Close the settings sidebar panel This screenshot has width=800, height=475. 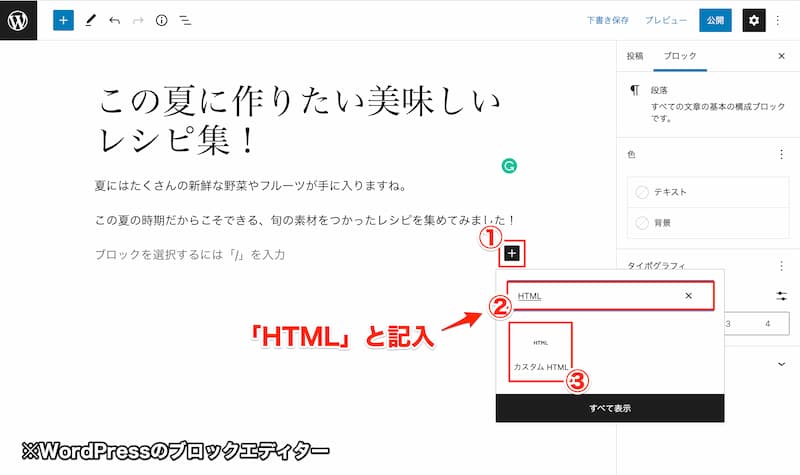[781, 56]
